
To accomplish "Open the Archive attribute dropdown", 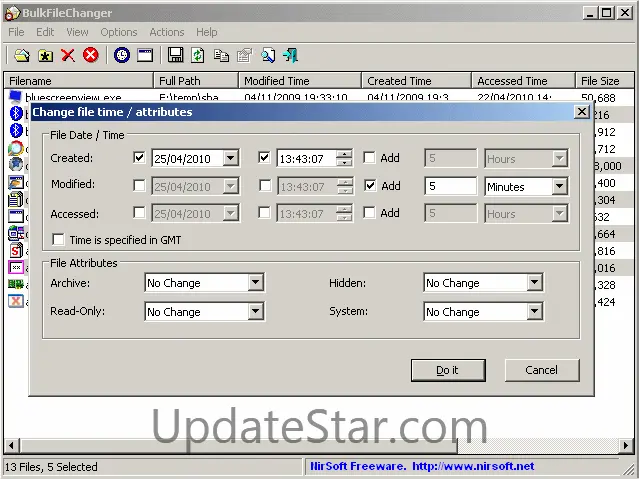I will [x=256, y=282].
